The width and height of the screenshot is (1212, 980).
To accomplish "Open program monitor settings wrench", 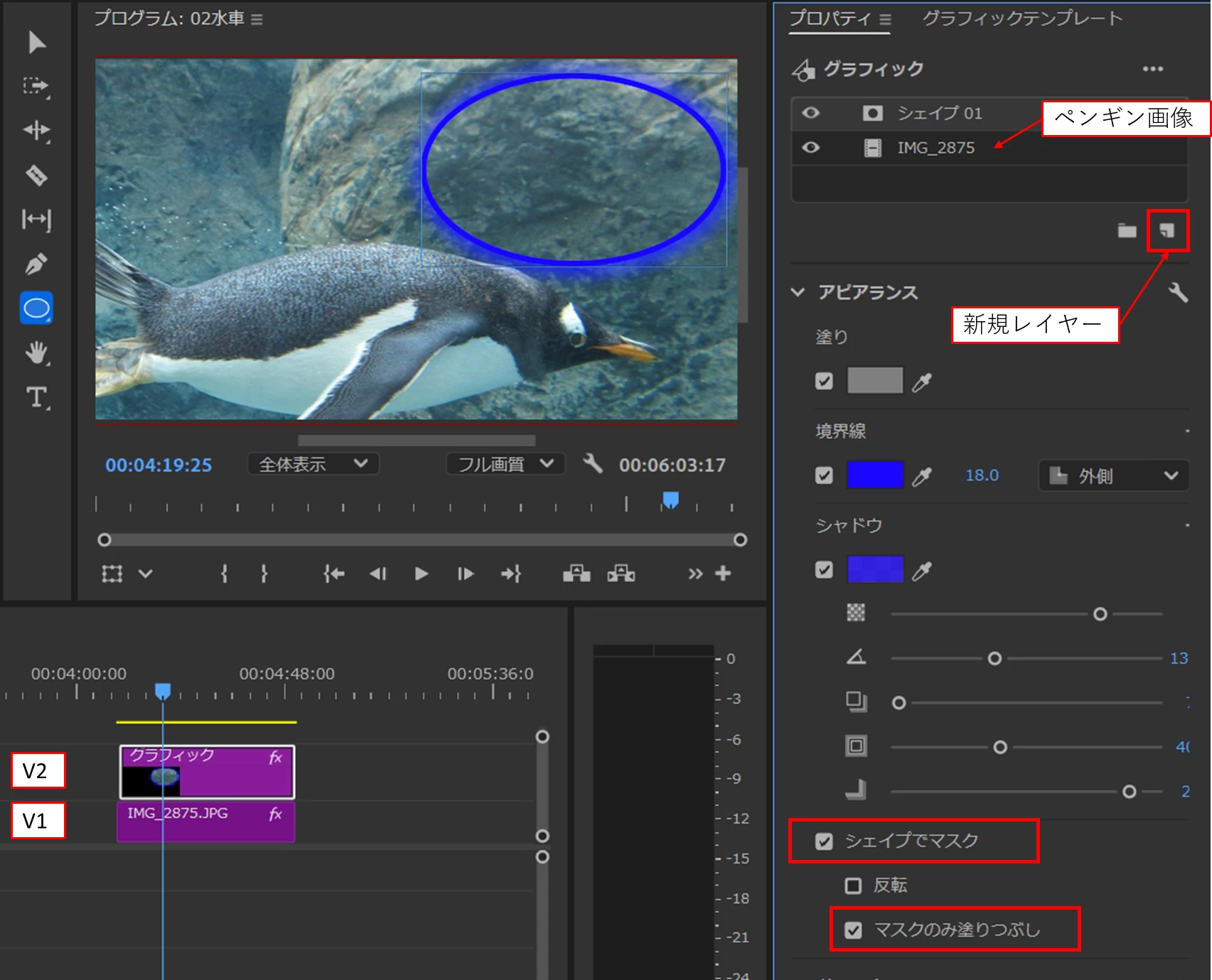I will pos(592,465).
